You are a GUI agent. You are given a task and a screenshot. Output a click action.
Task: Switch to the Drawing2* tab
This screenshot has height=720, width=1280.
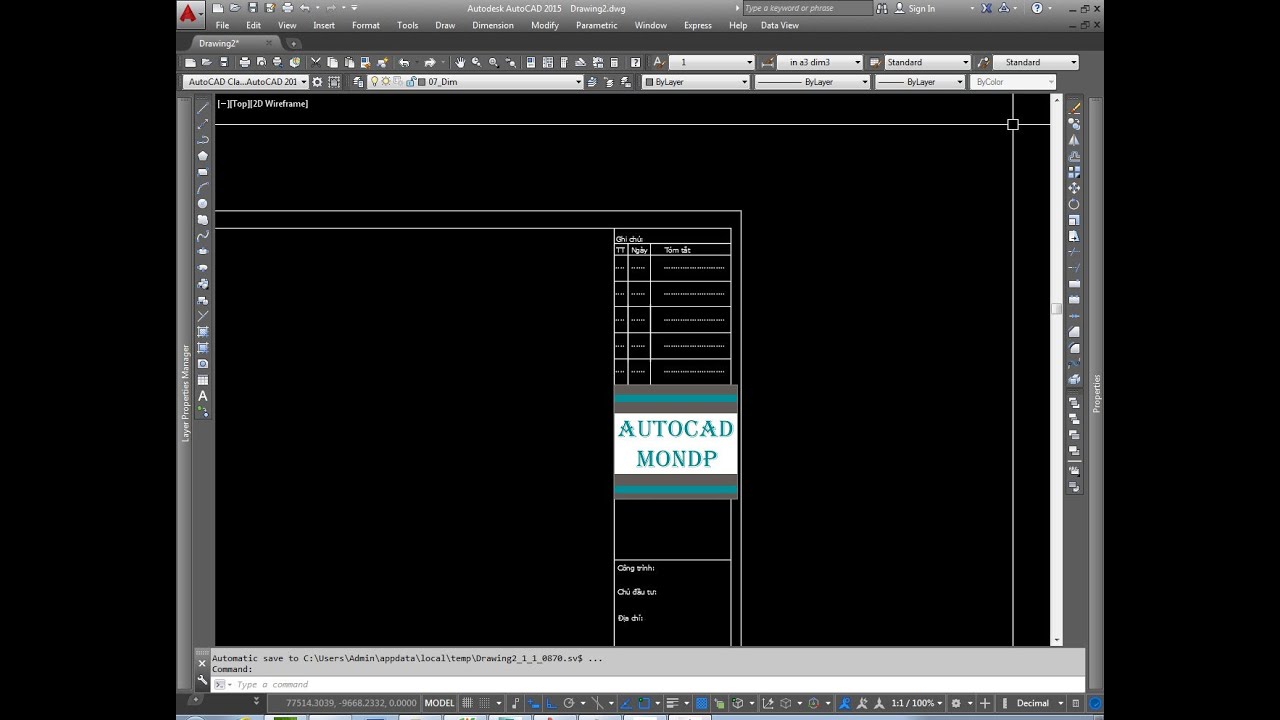point(219,43)
